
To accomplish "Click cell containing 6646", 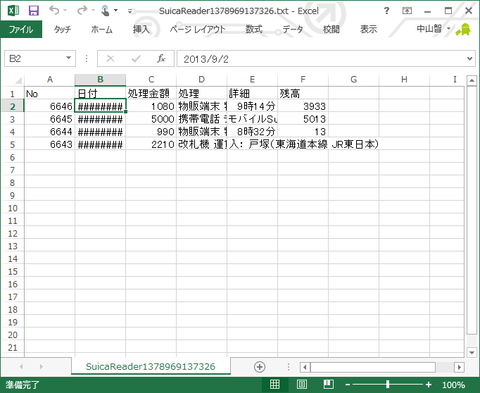I will point(50,106).
